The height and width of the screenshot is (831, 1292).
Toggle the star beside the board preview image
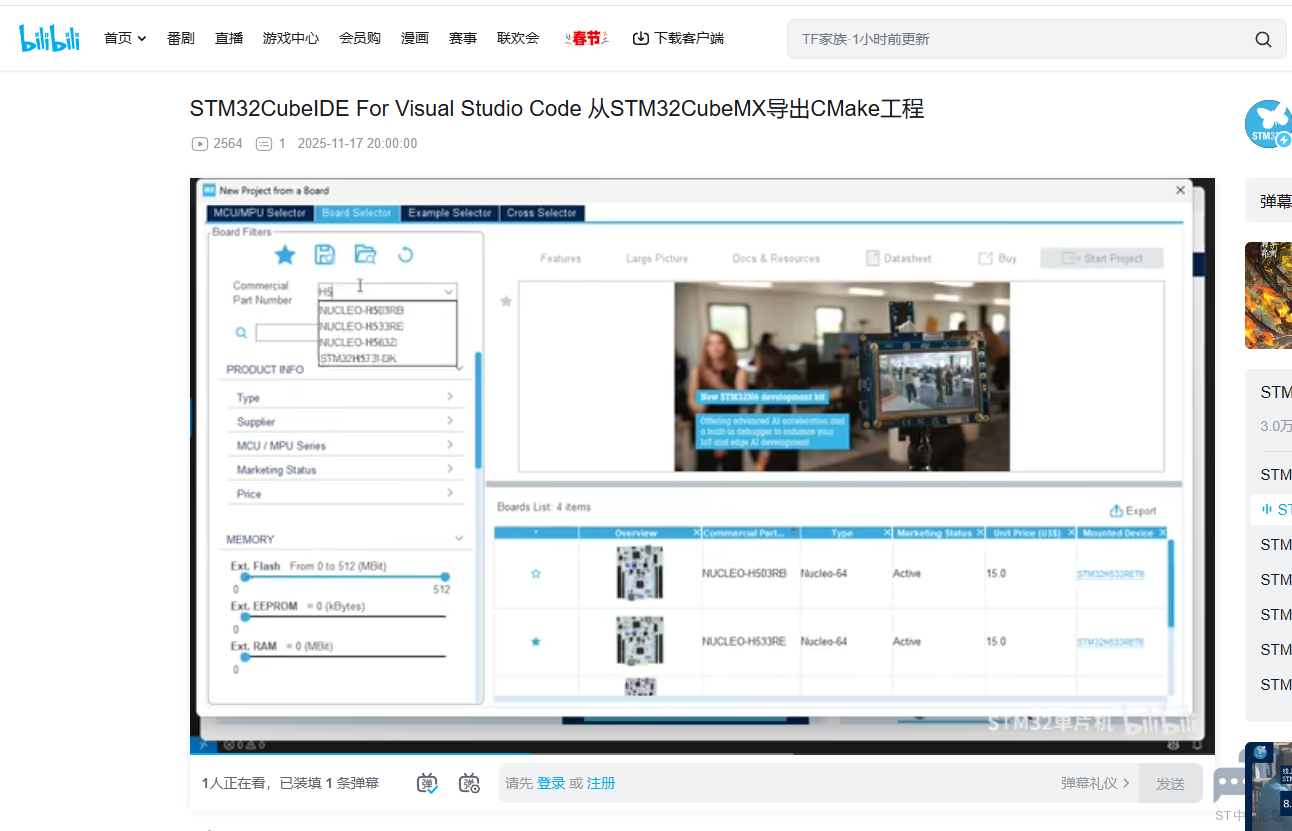click(x=506, y=301)
